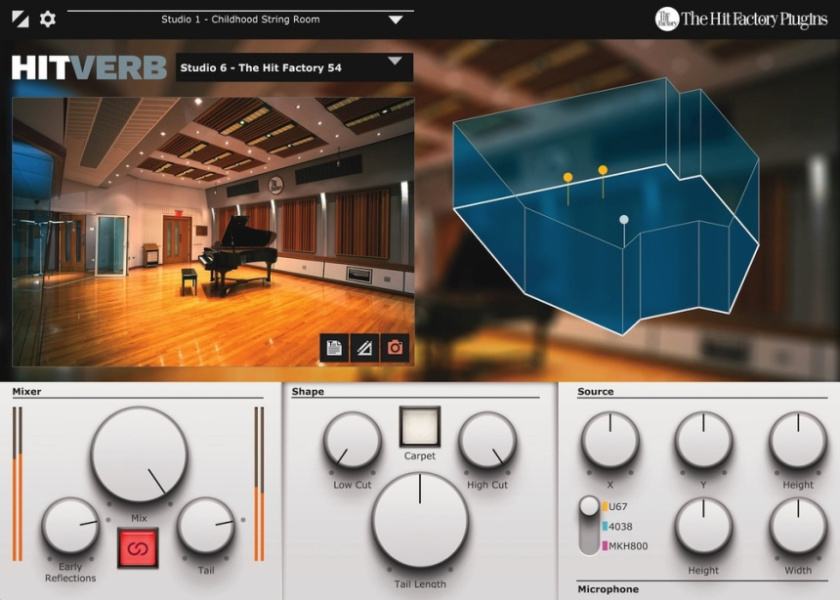This screenshot has width=840, height=600.
Task: Click the Source Height knob
Action: pos(798,440)
